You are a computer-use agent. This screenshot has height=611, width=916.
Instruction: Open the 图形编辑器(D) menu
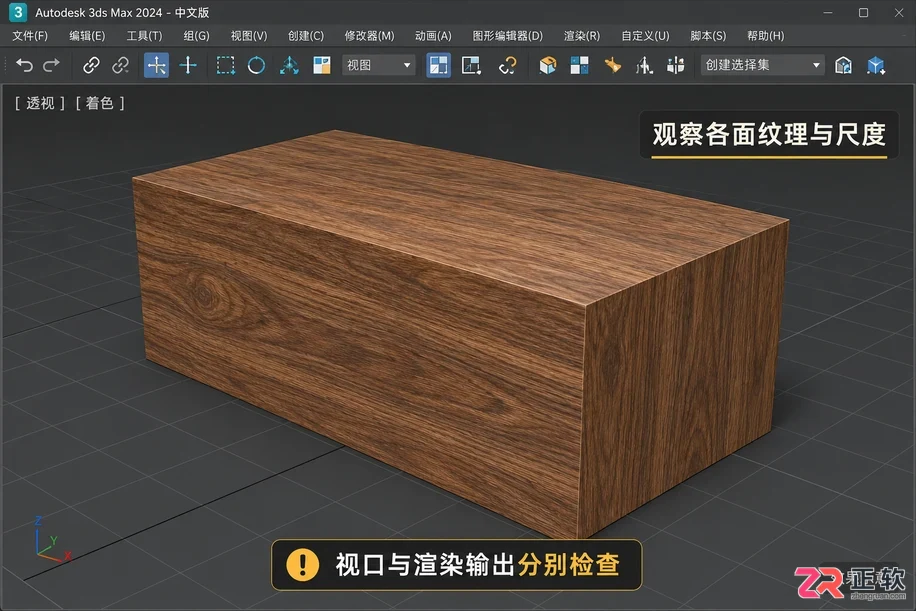(508, 36)
